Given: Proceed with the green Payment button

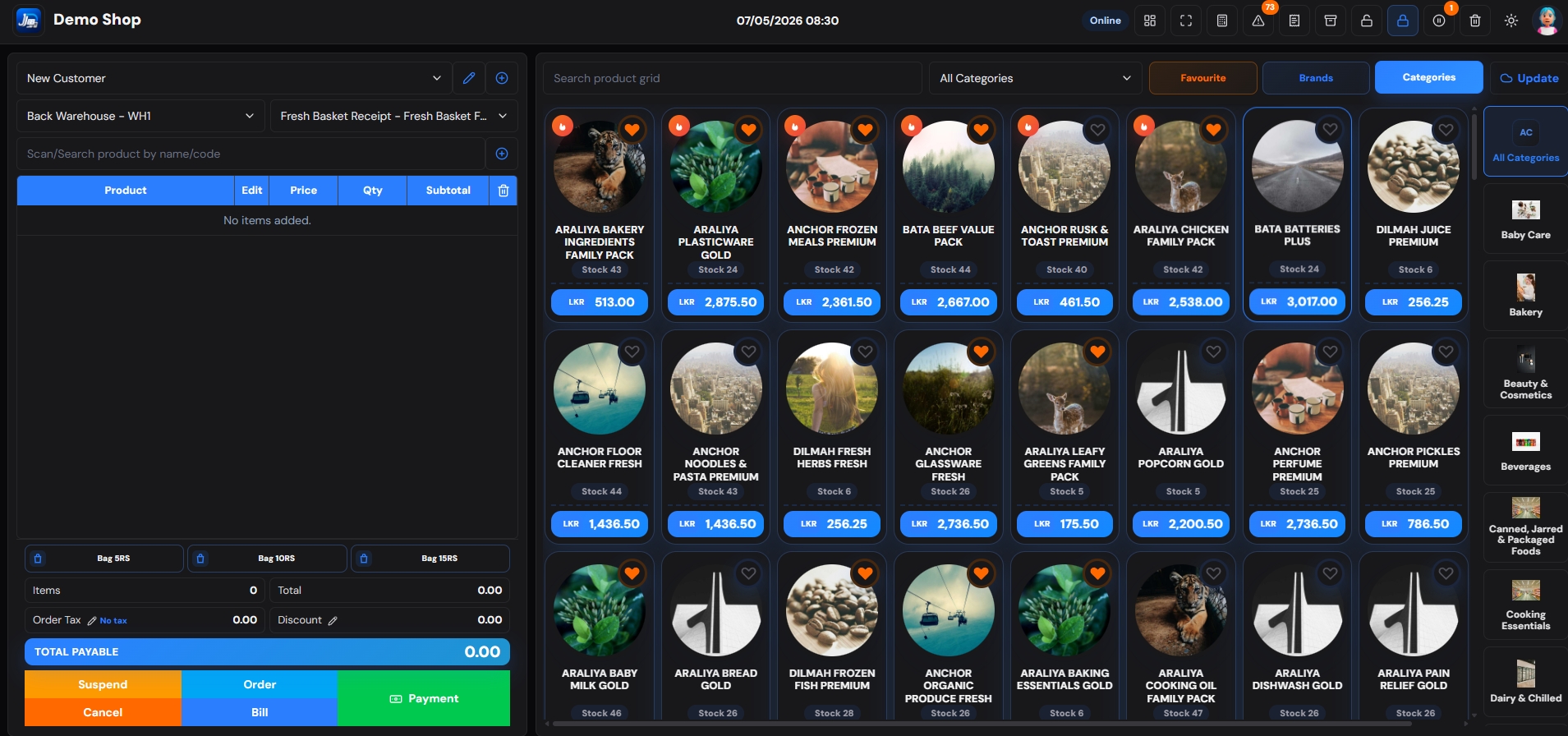Looking at the screenshot, I should [x=424, y=698].
